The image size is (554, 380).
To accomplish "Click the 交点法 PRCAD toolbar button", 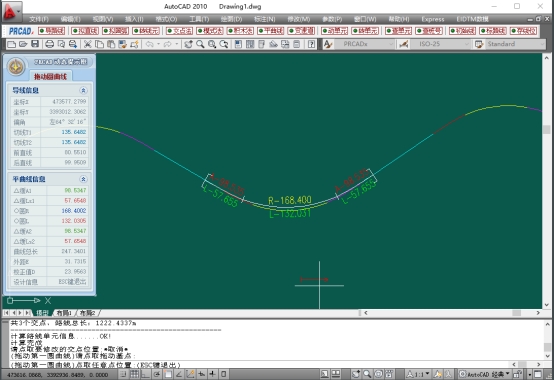I will (x=179, y=31).
